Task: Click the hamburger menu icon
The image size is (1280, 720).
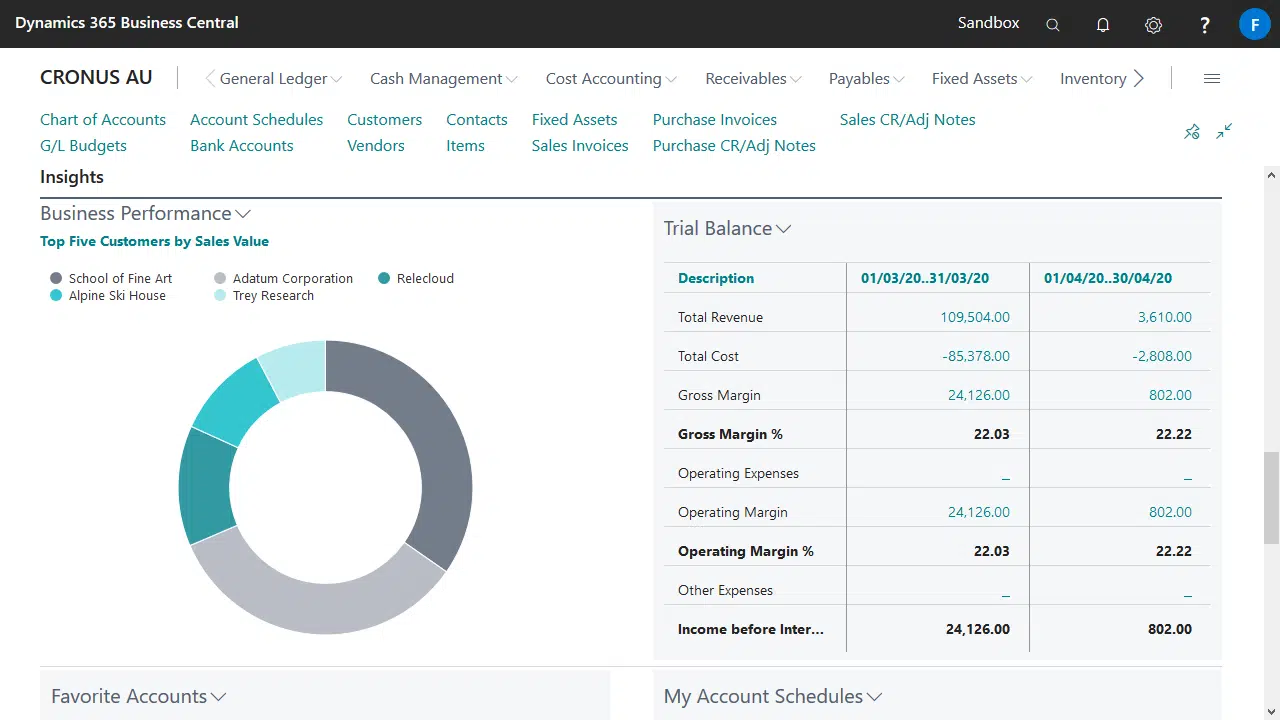Action: click(x=1212, y=79)
